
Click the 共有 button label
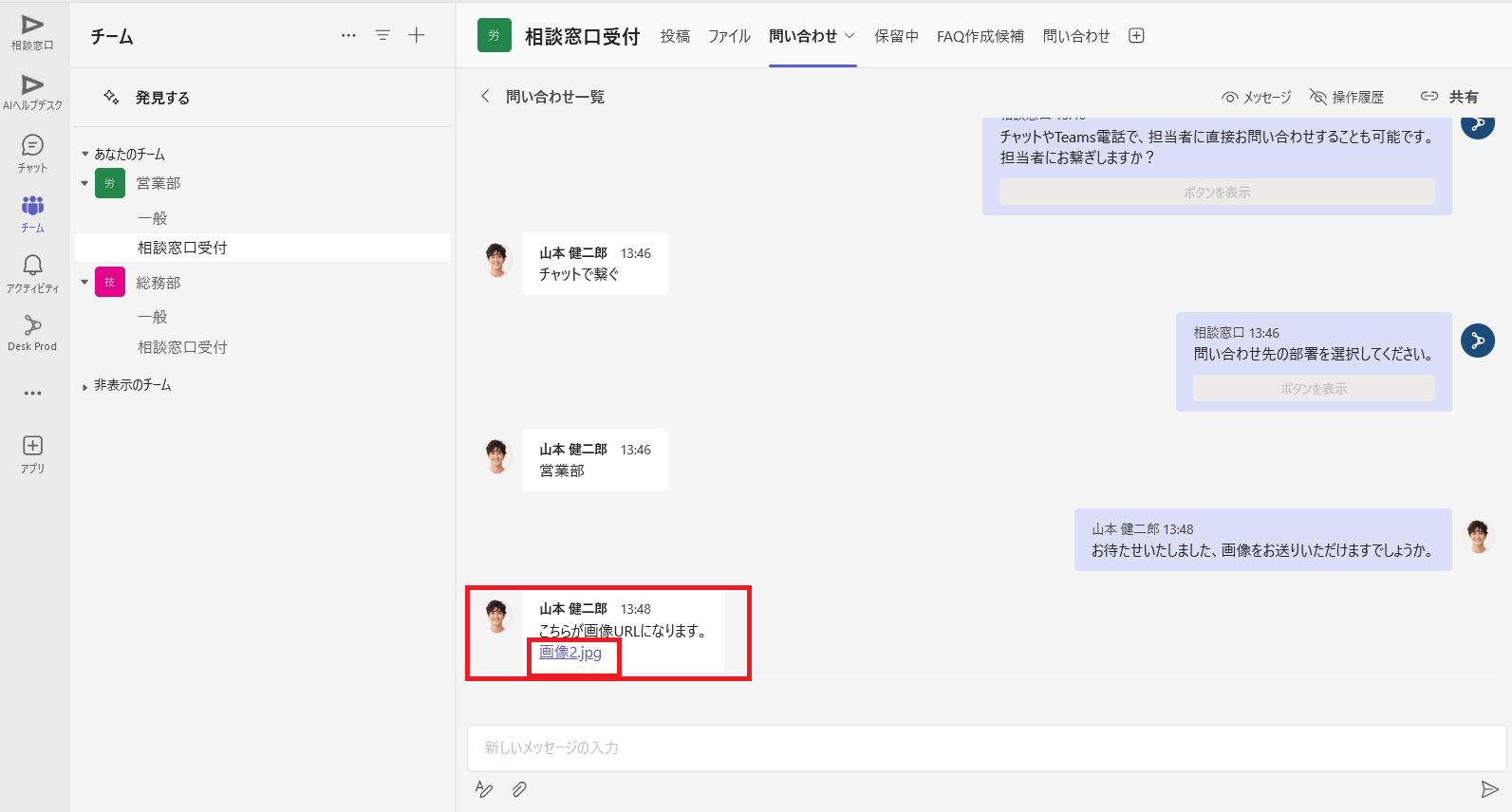click(1464, 97)
